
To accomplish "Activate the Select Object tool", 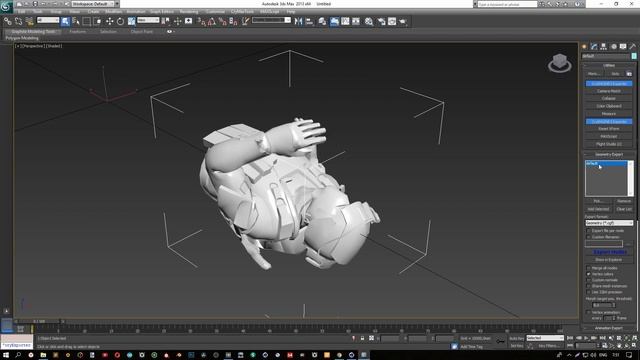I will point(65,21).
